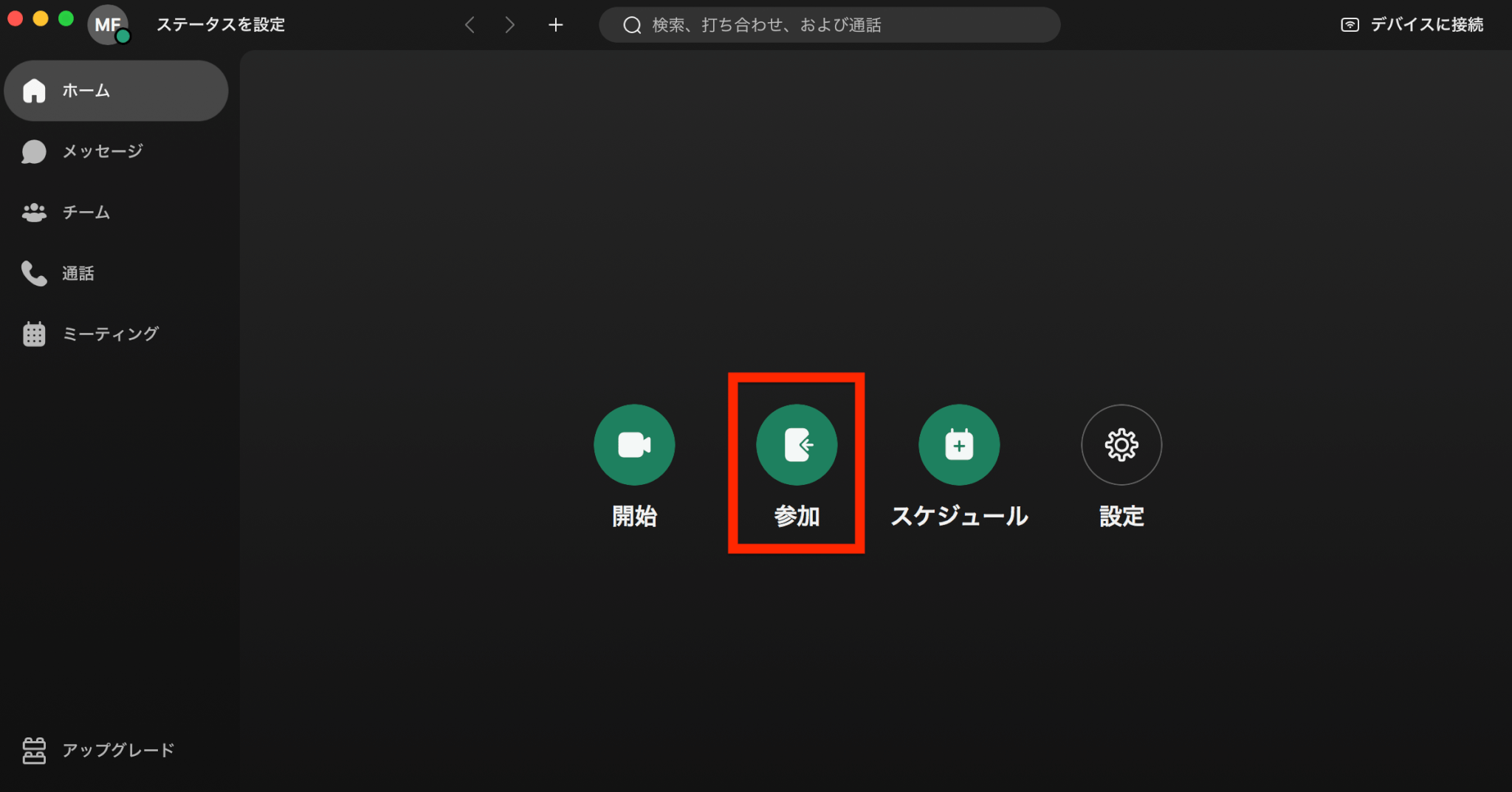Open your MF profile avatar menu
Screen dimensions: 1512x792
109,24
